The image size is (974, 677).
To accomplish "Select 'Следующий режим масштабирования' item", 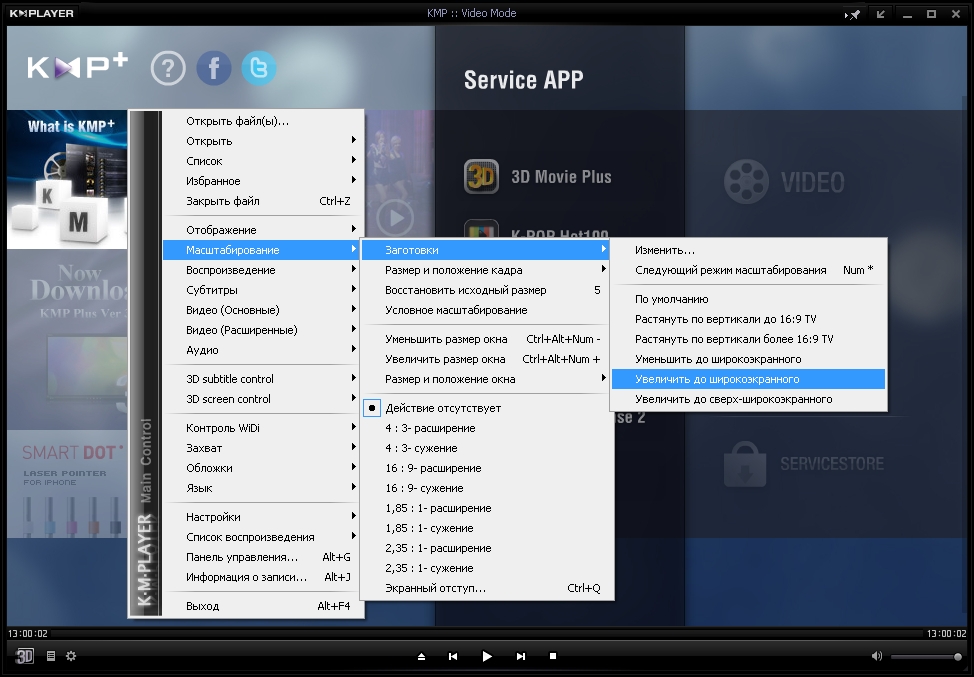I will tap(748, 270).
